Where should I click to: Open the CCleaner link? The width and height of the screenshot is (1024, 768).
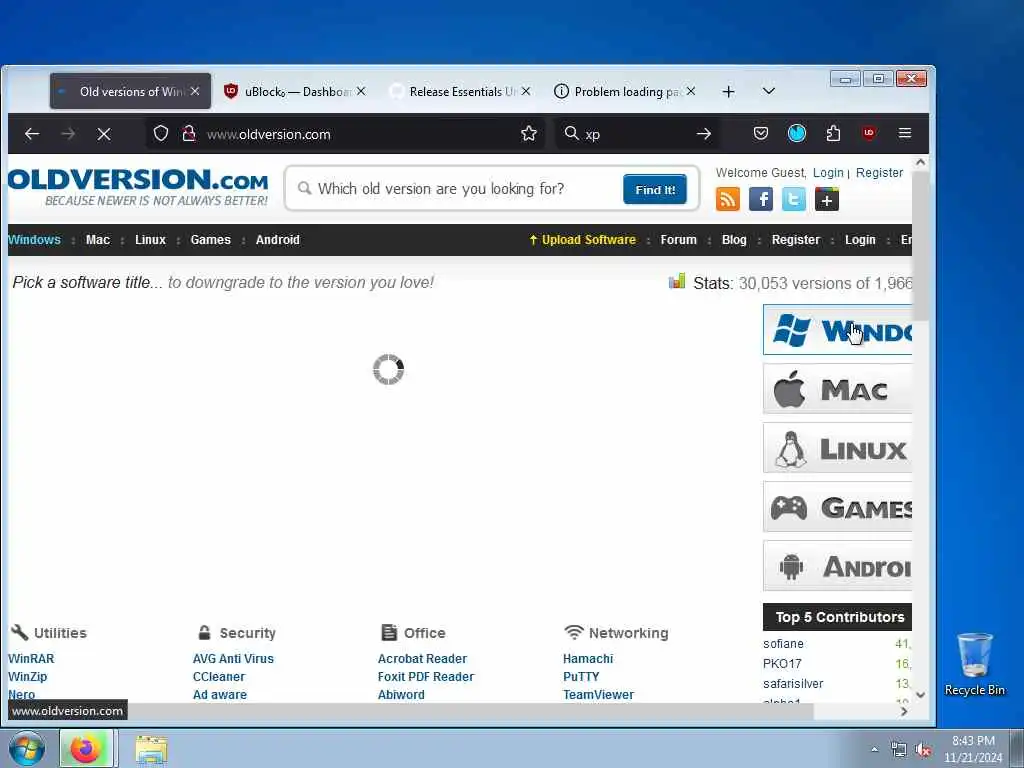[x=219, y=677]
